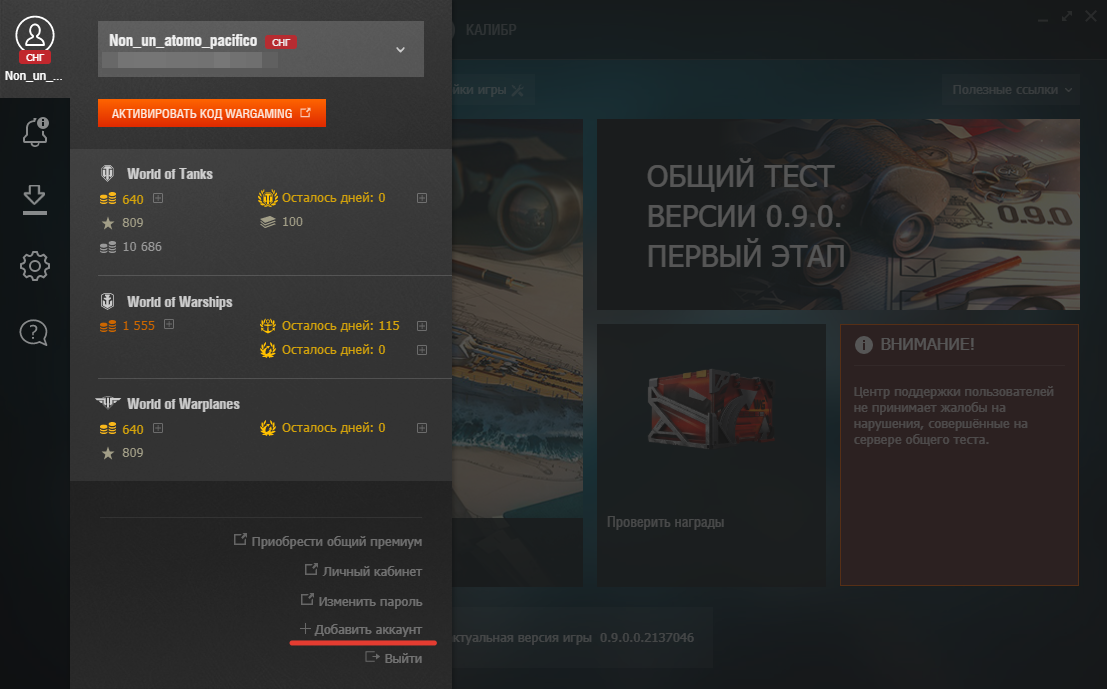Click the username 'Non_un_atomo_pacifico' text
1107x689 pixels.
click(x=183, y=41)
